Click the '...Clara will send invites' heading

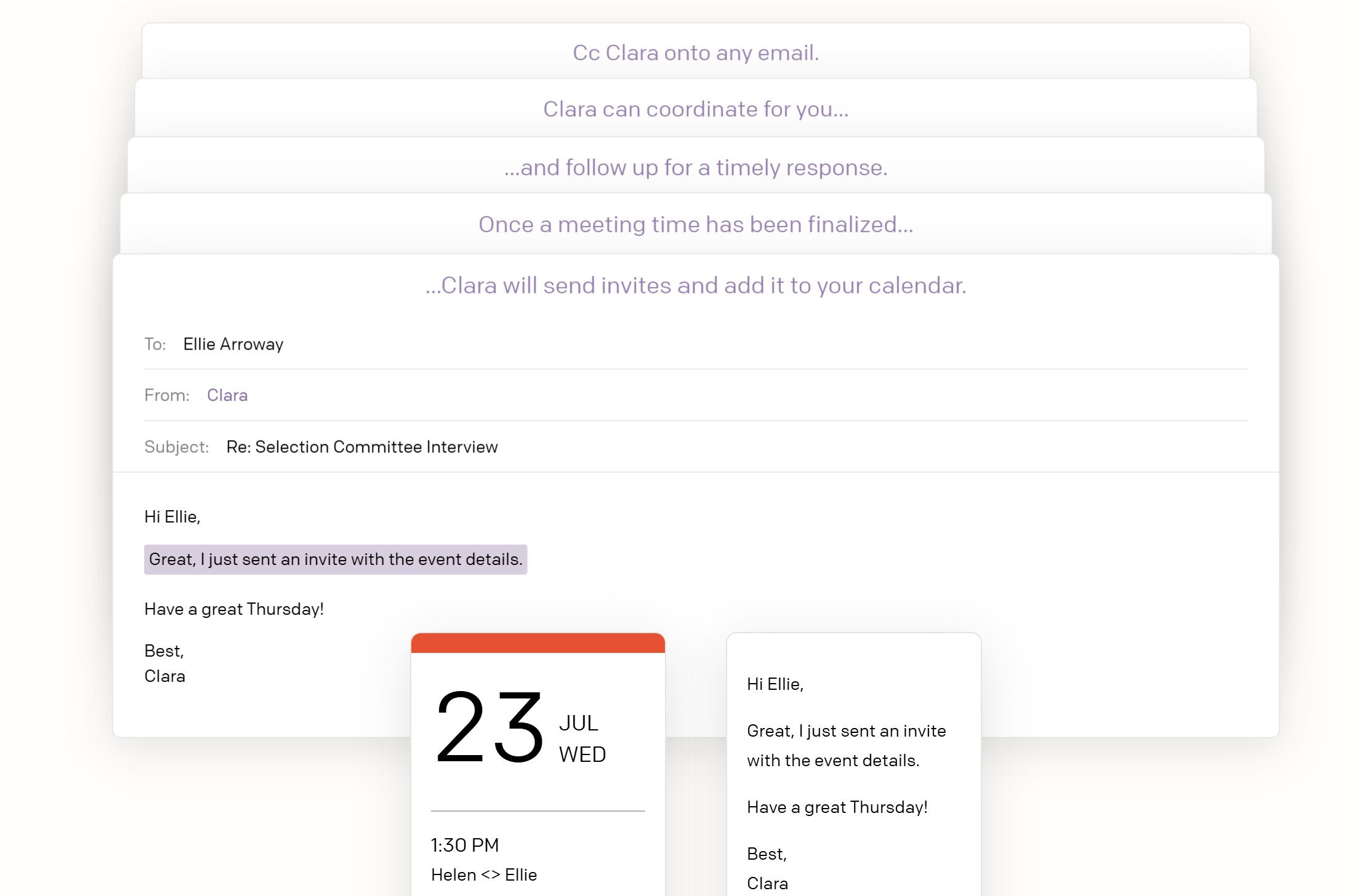[x=696, y=286]
